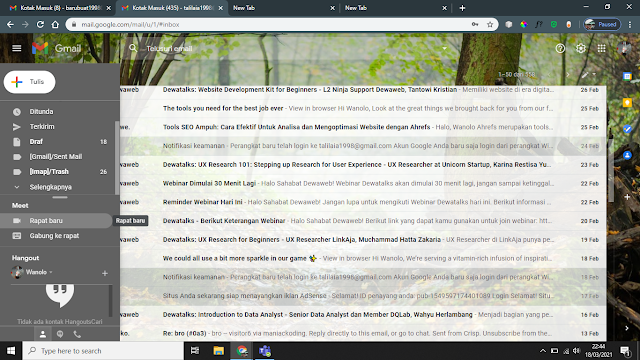640x360 pixels.
Task: Open the Gmail main menu hamburger icon
Action: pos(17,48)
